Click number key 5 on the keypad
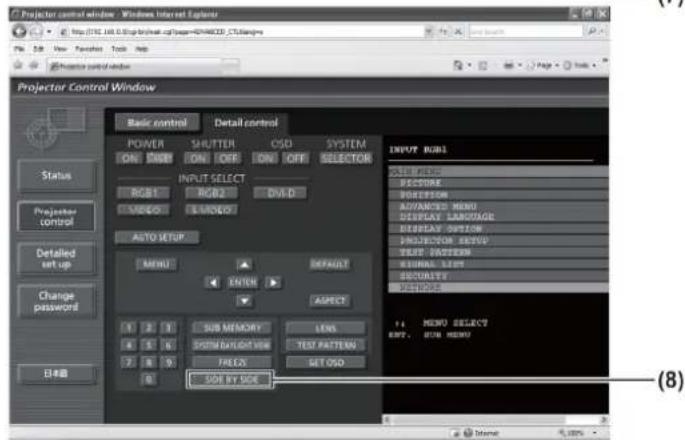Image resolution: width=685 pixels, height=440 pixels. [149, 345]
